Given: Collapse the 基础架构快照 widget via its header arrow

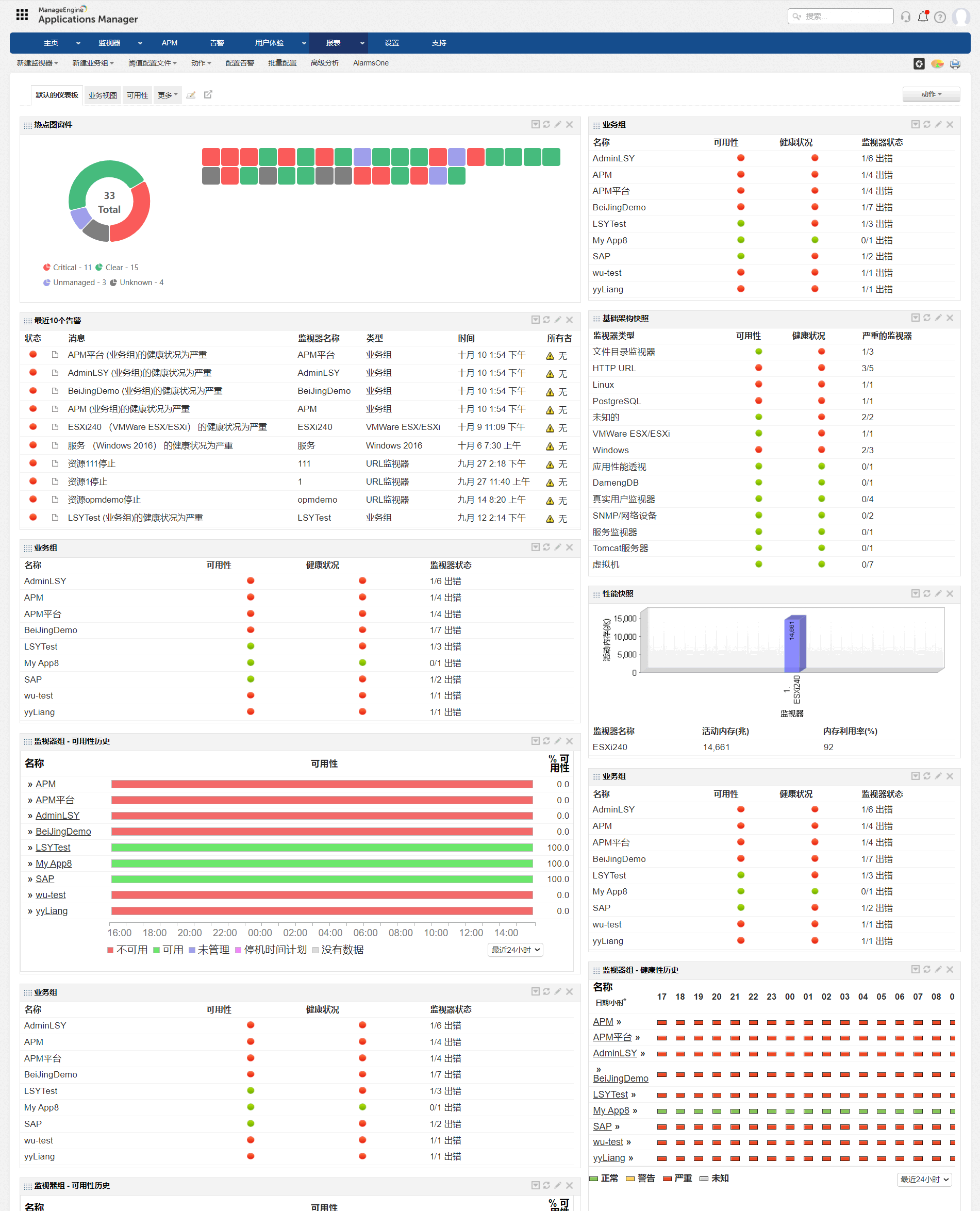Looking at the screenshot, I should pyautogui.click(x=916, y=318).
